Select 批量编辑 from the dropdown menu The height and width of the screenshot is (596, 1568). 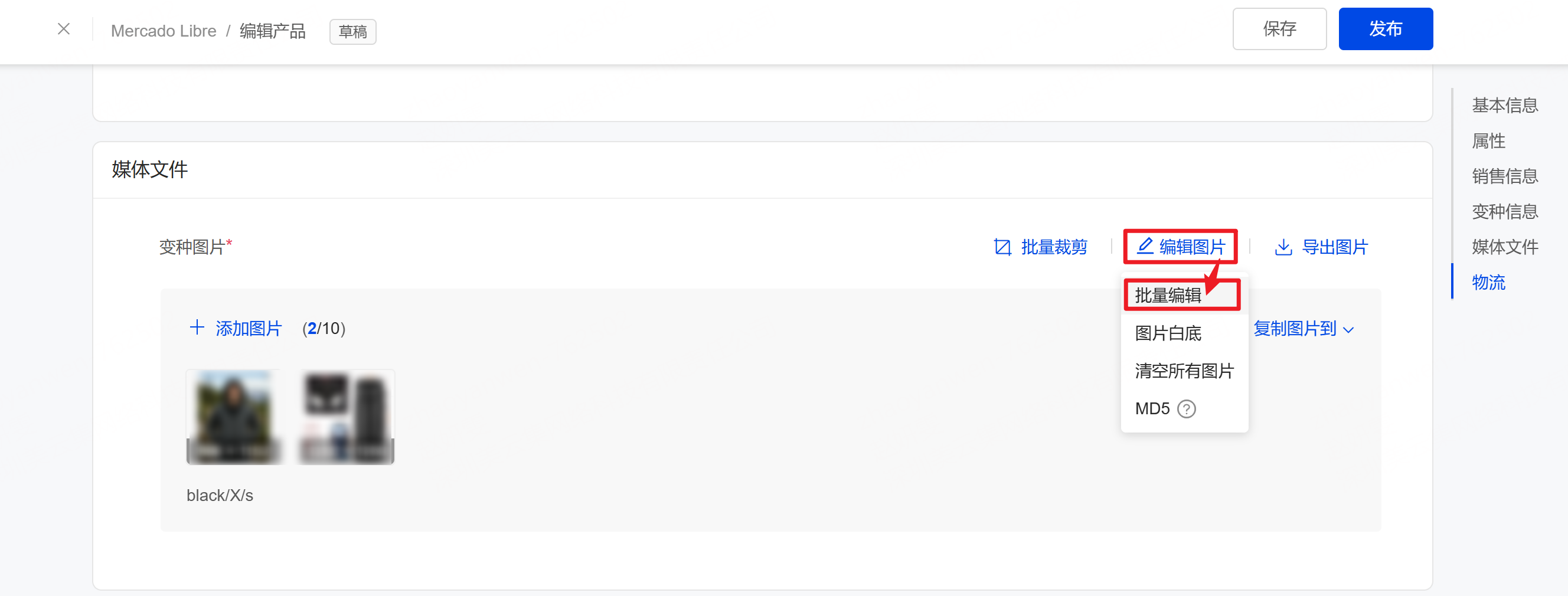(x=1168, y=296)
